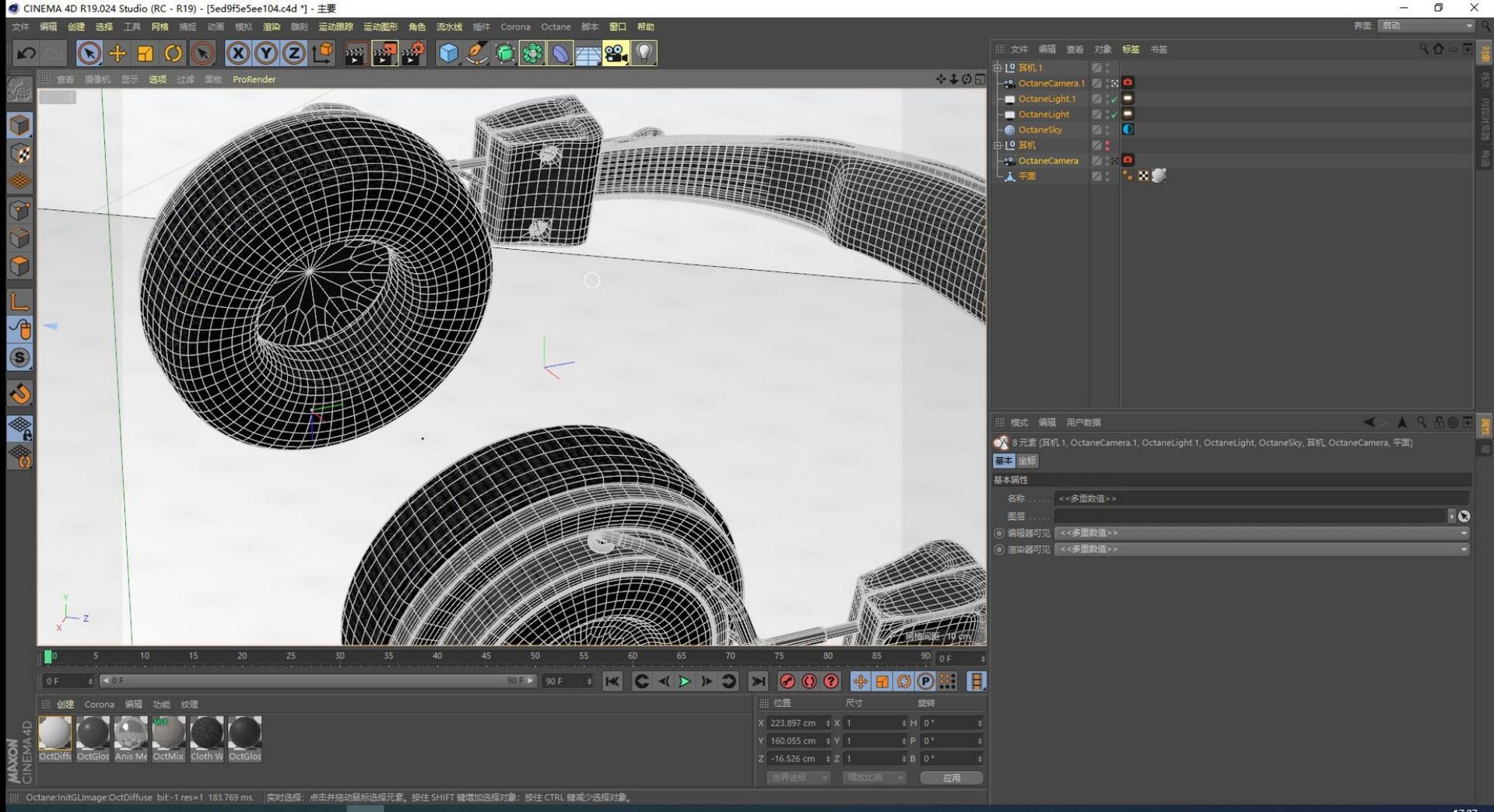Image resolution: width=1494 pixels, height=812 pixels.
Task: Open the 编辑器可见 dropdown
Action: (x=1261, y=533)
